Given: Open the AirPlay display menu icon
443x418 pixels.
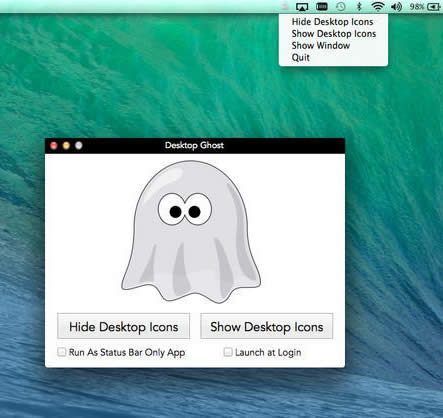Looking at the screenshot, I should click(x=302, y=6).
